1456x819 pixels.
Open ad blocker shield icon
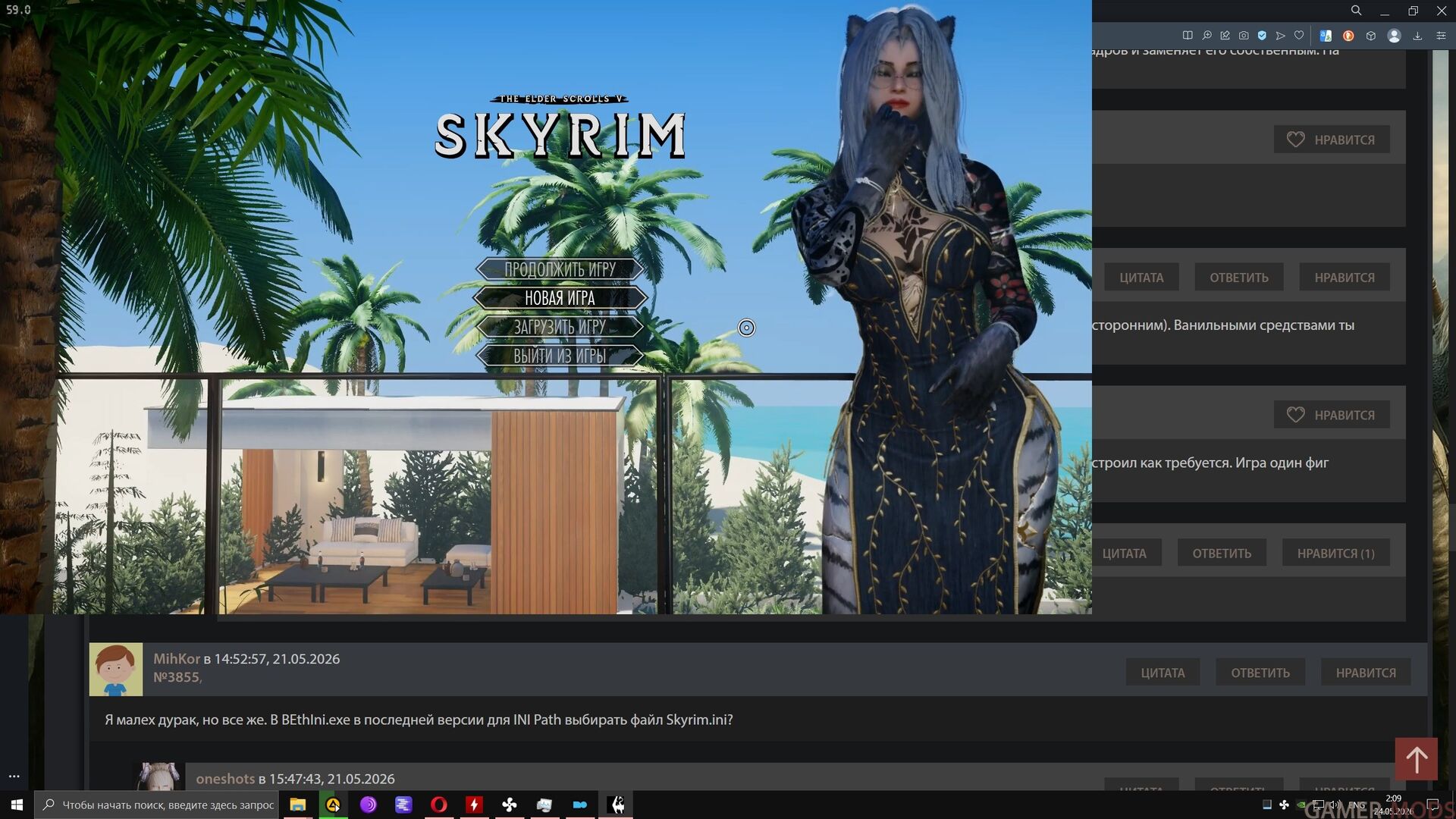tap(1262, 36)
